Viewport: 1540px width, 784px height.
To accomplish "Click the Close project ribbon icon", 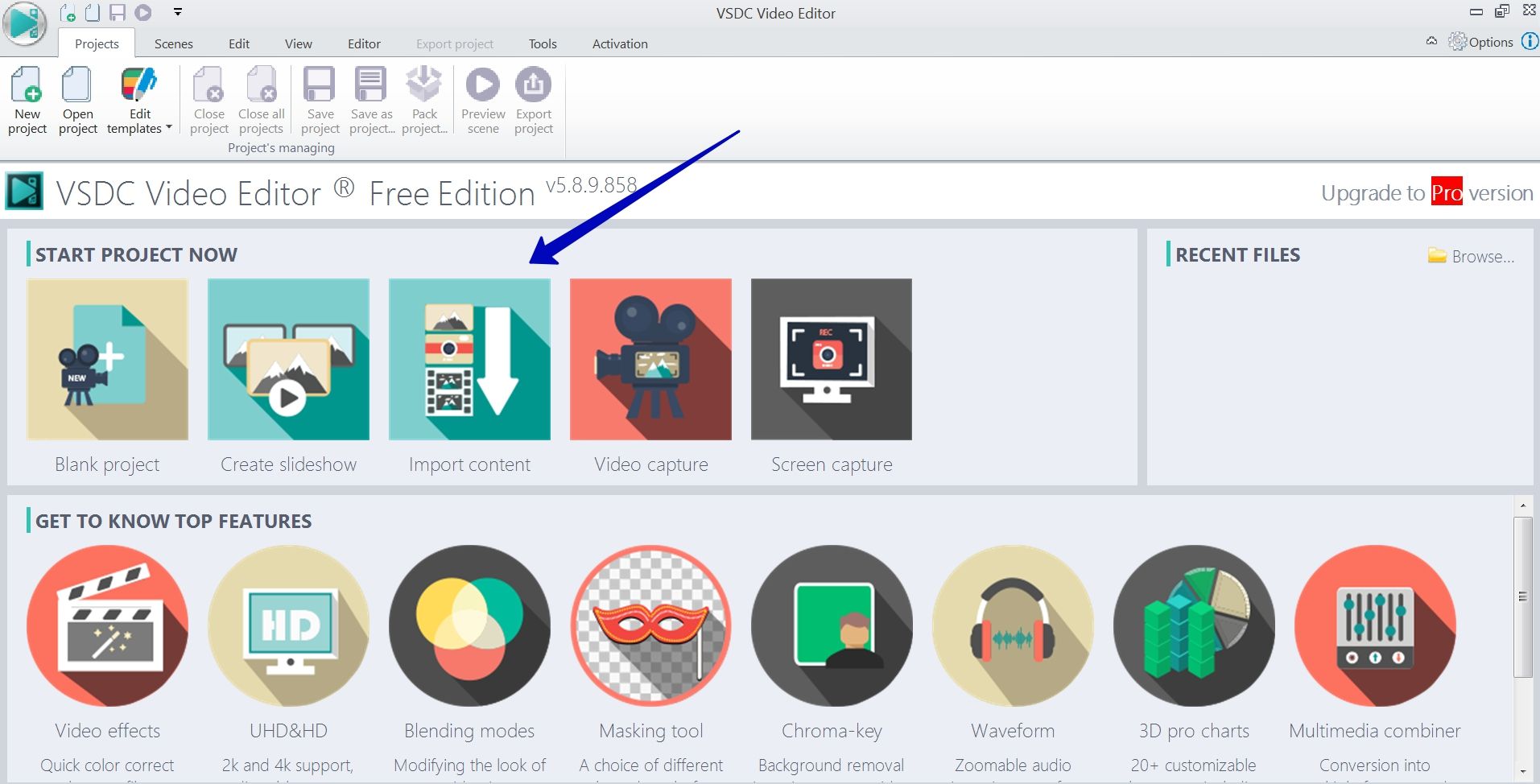I will click(208, 85).
